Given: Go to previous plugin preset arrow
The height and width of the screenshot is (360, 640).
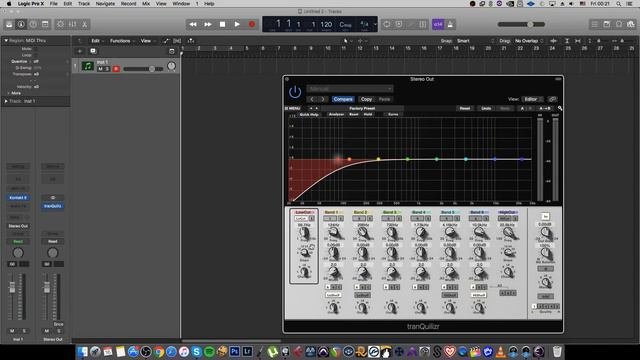Looking at the screenshot, I should [x=312, y=99].
